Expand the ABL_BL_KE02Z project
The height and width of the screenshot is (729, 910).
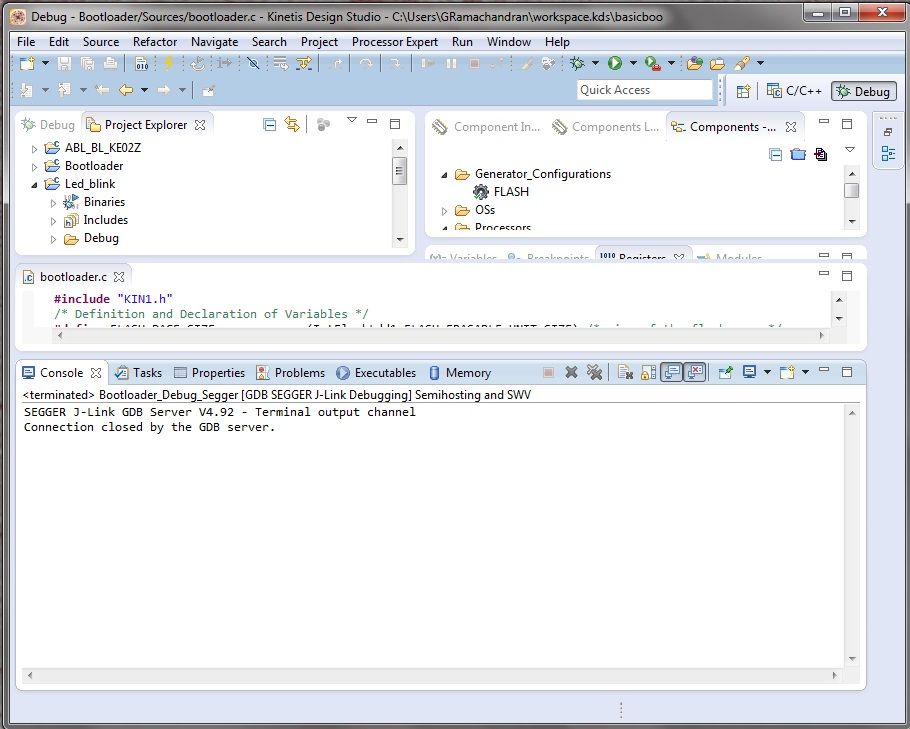[34, 149]
